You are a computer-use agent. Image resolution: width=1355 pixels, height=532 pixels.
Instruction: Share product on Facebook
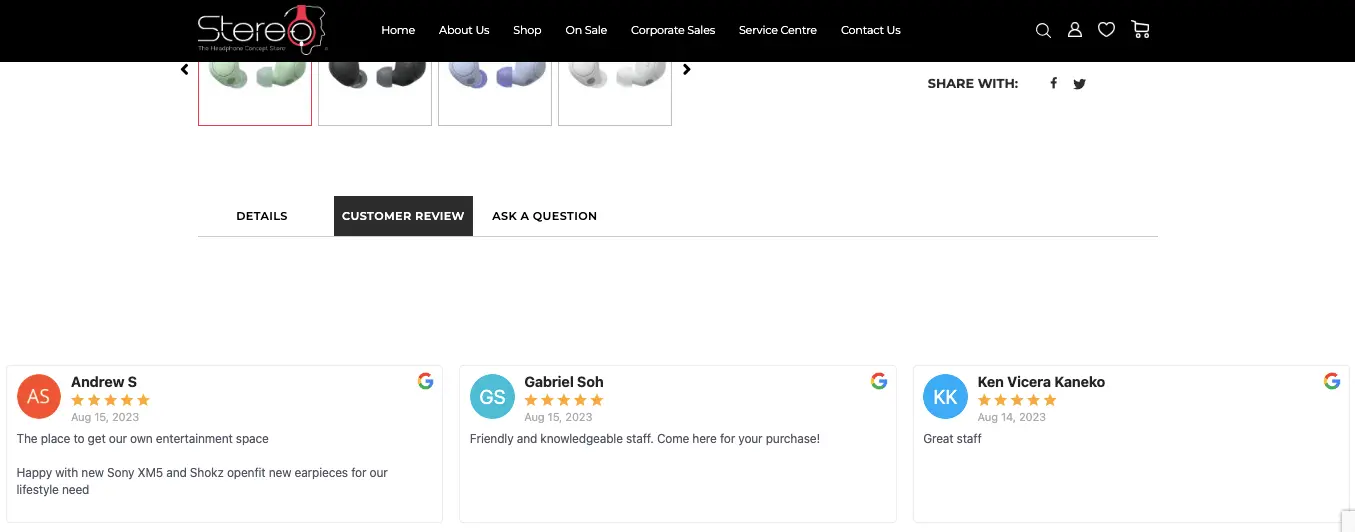1053,84
